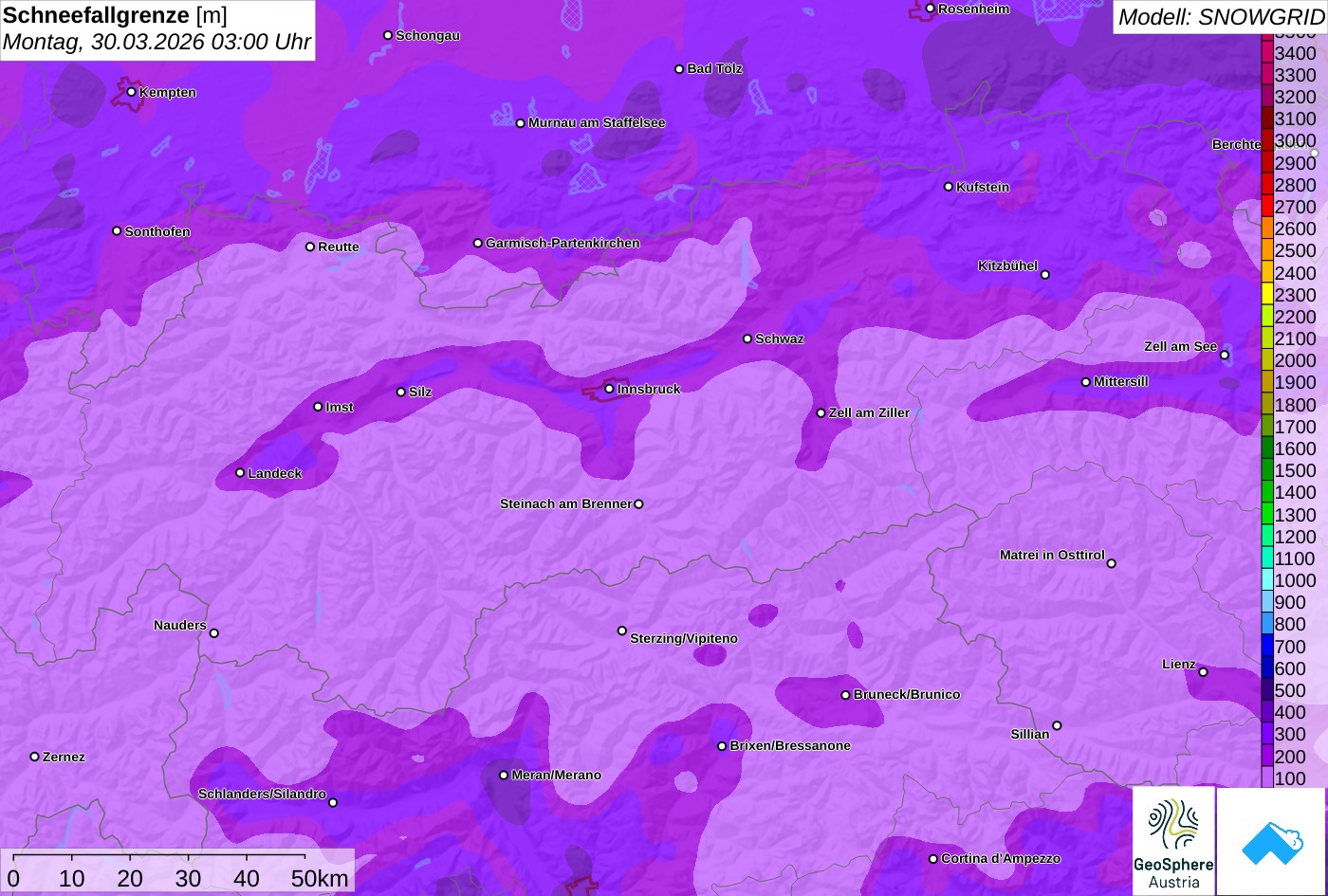Click the "Garmisch-Partenkirchen" label
1328x896 pixels.
[563, 243]
